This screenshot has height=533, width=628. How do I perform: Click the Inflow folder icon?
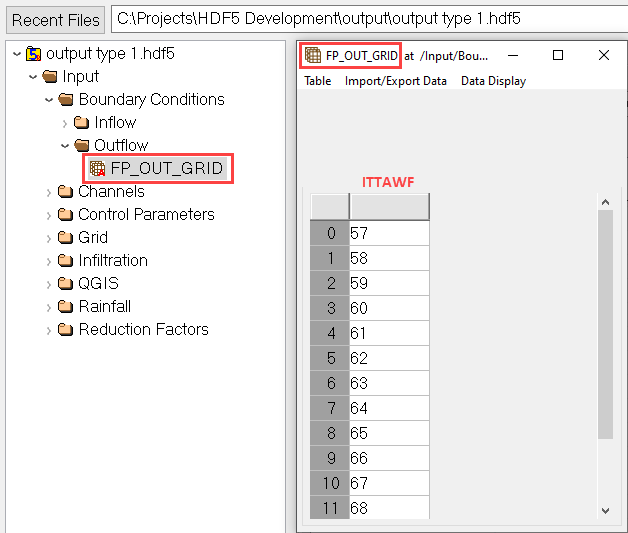pyautogui.click(x=82, y=122)
